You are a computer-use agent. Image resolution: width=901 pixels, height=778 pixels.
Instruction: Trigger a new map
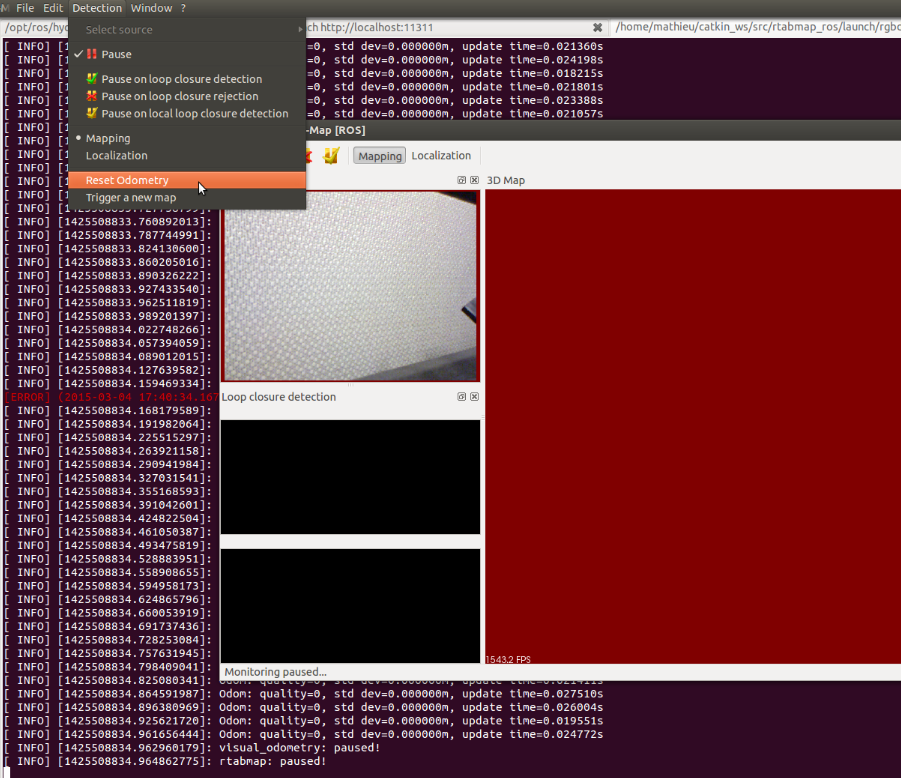point(130,197)
